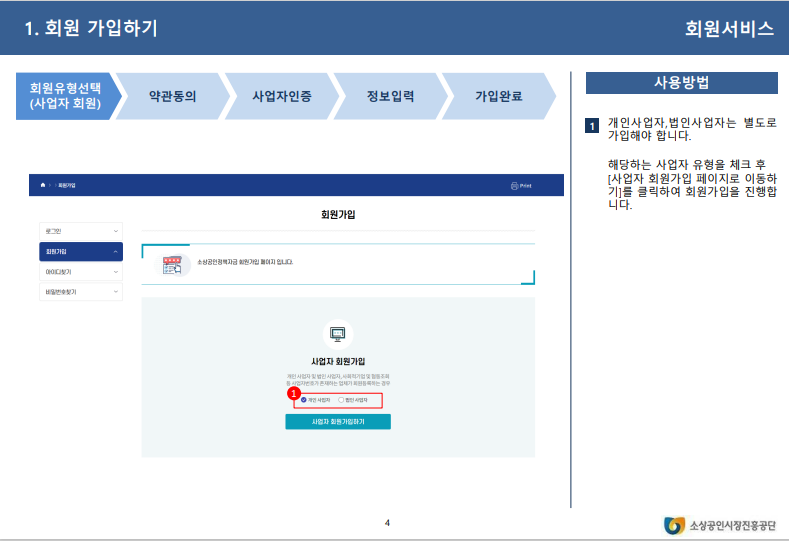Expand the 아이디찾기 sidebar chevron
The height and width of the screenshot is (541, 789).
tap(116, 272)
